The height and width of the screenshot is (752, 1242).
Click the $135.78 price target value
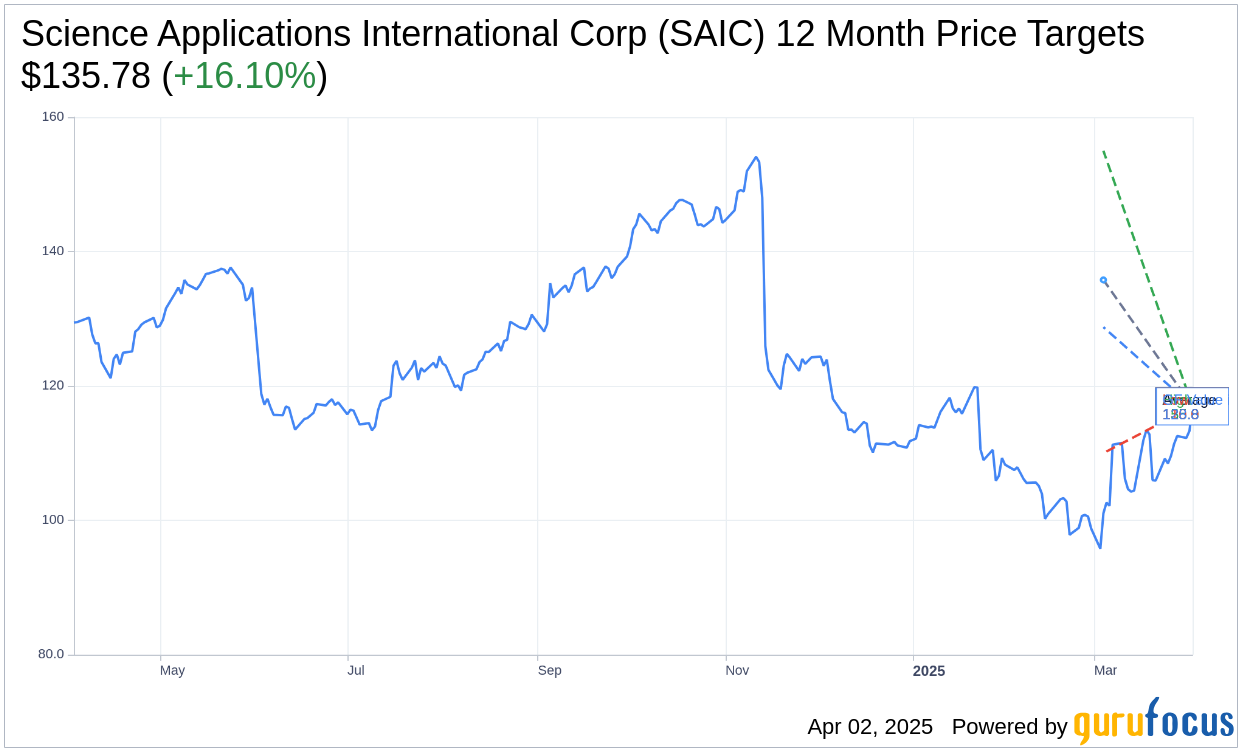tap(86, 76)
